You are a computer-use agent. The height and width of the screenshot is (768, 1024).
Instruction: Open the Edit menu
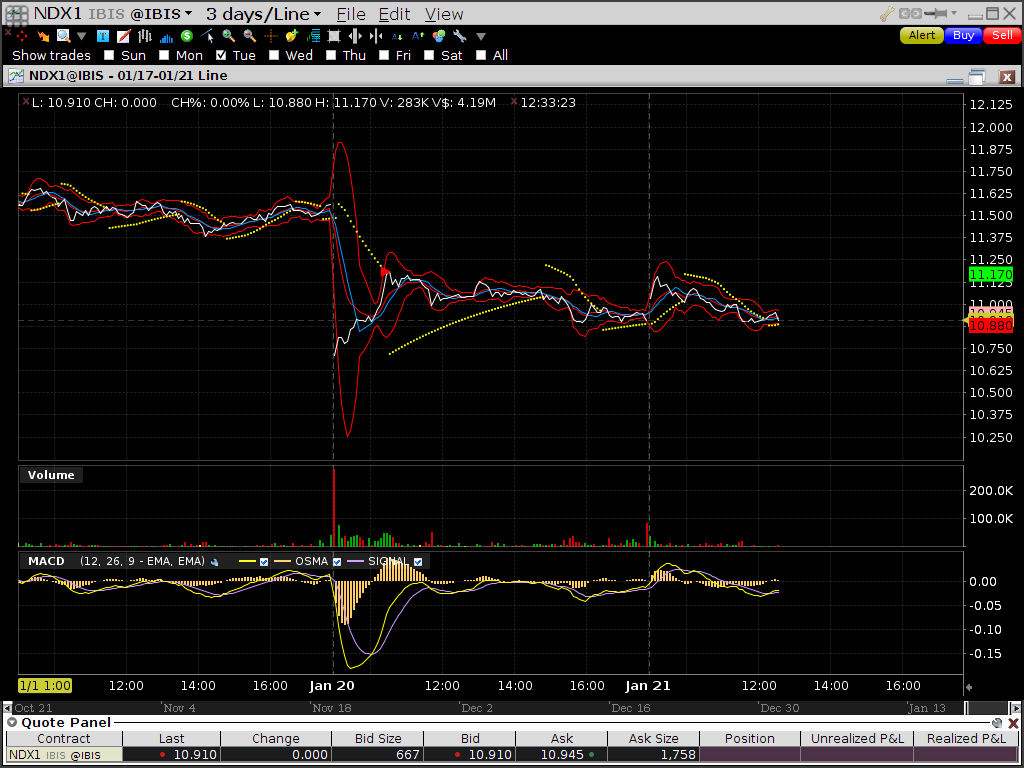point(394,14)
